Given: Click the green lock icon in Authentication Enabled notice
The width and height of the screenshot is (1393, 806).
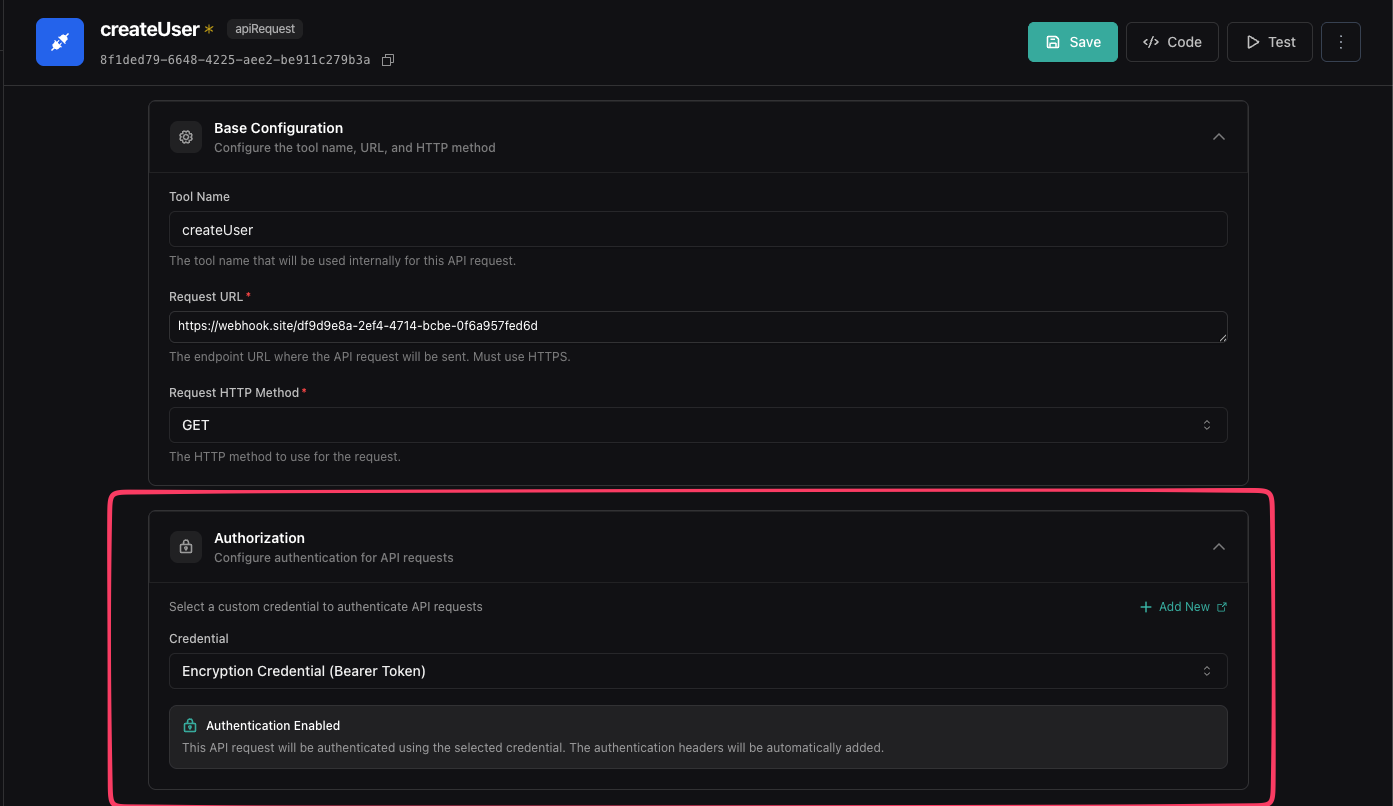Looking at the screenshot, I should pyautogui.click(x=189, y=725).
